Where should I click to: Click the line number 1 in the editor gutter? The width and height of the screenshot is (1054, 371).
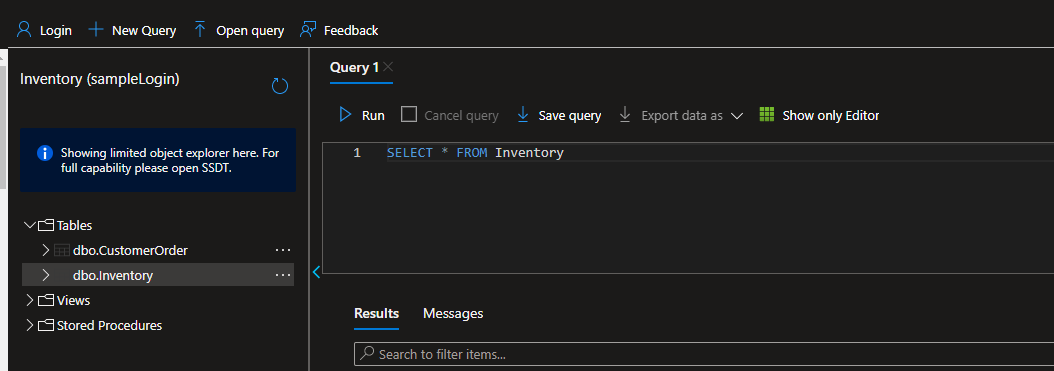pos(357,153)
